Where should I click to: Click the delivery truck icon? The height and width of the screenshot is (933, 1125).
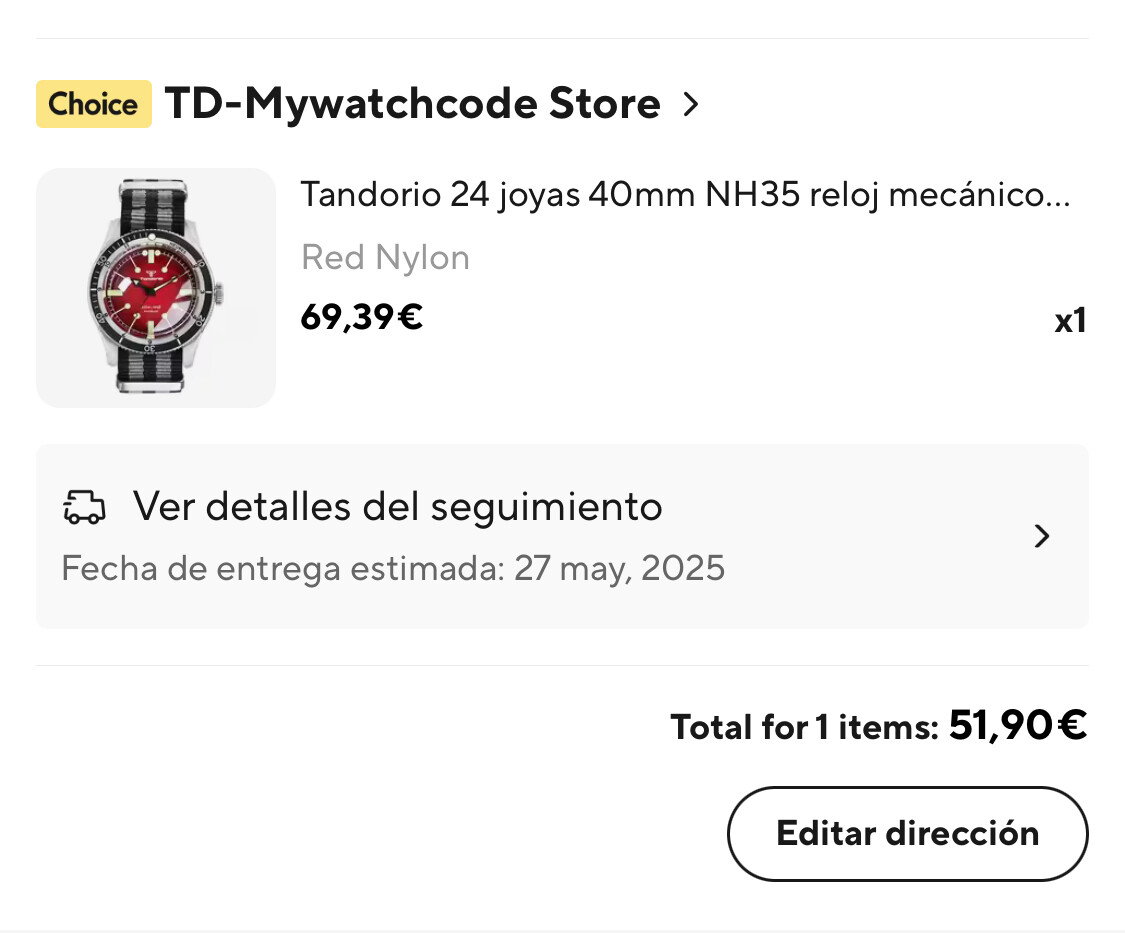84,507
